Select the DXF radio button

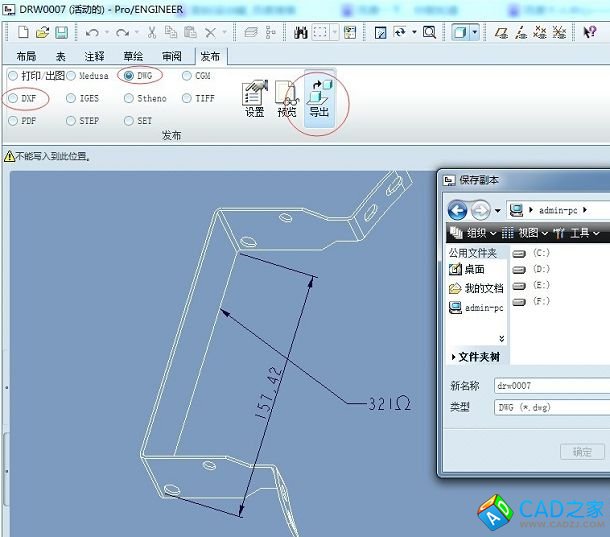[x=13, y=99]
